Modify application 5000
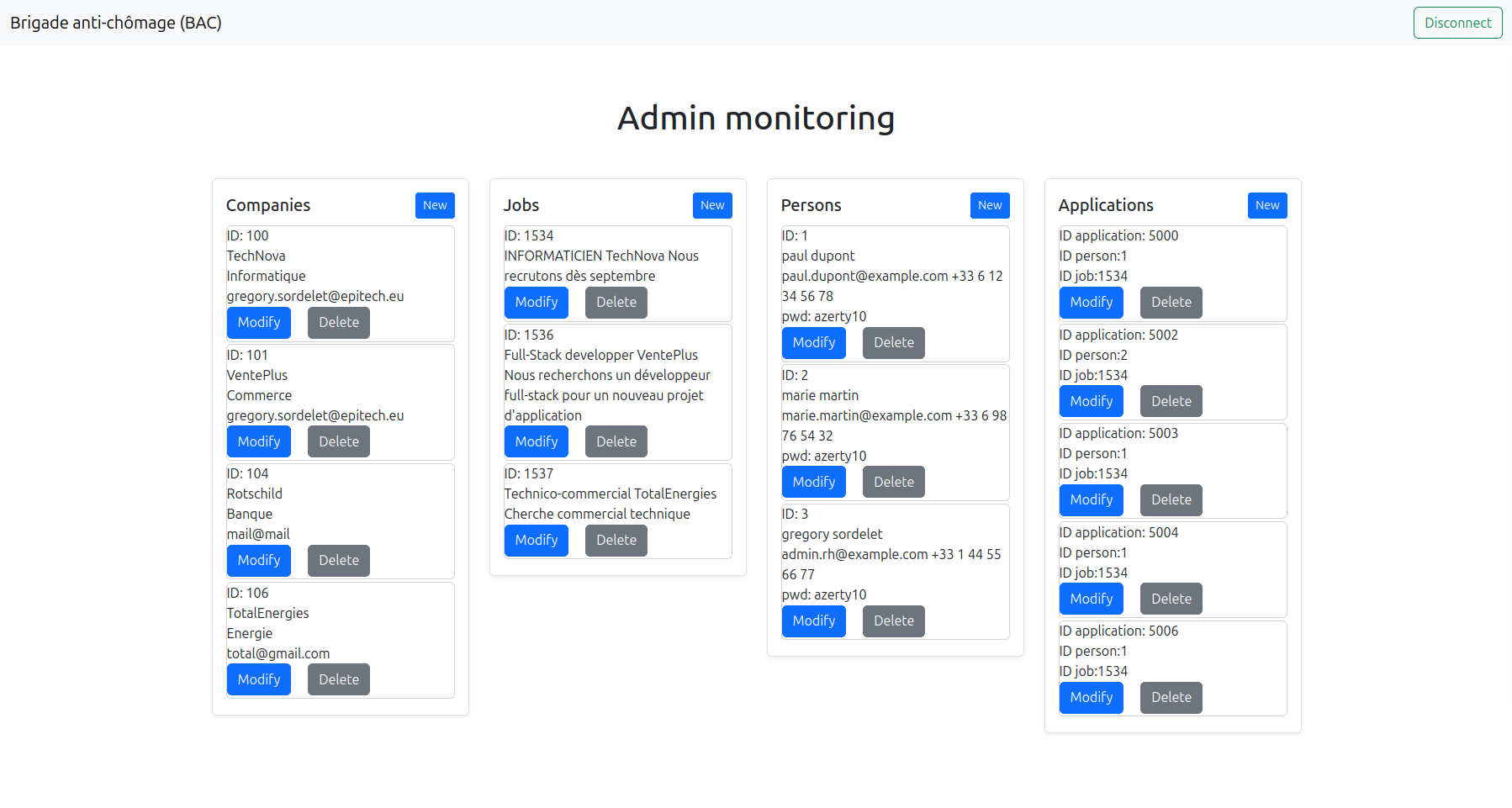 (1091, 302)
